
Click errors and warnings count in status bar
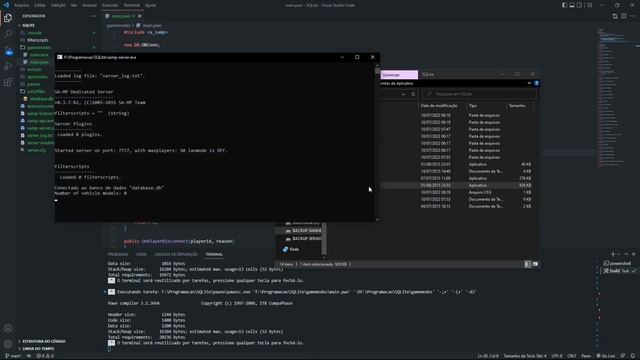click(45, 356)
